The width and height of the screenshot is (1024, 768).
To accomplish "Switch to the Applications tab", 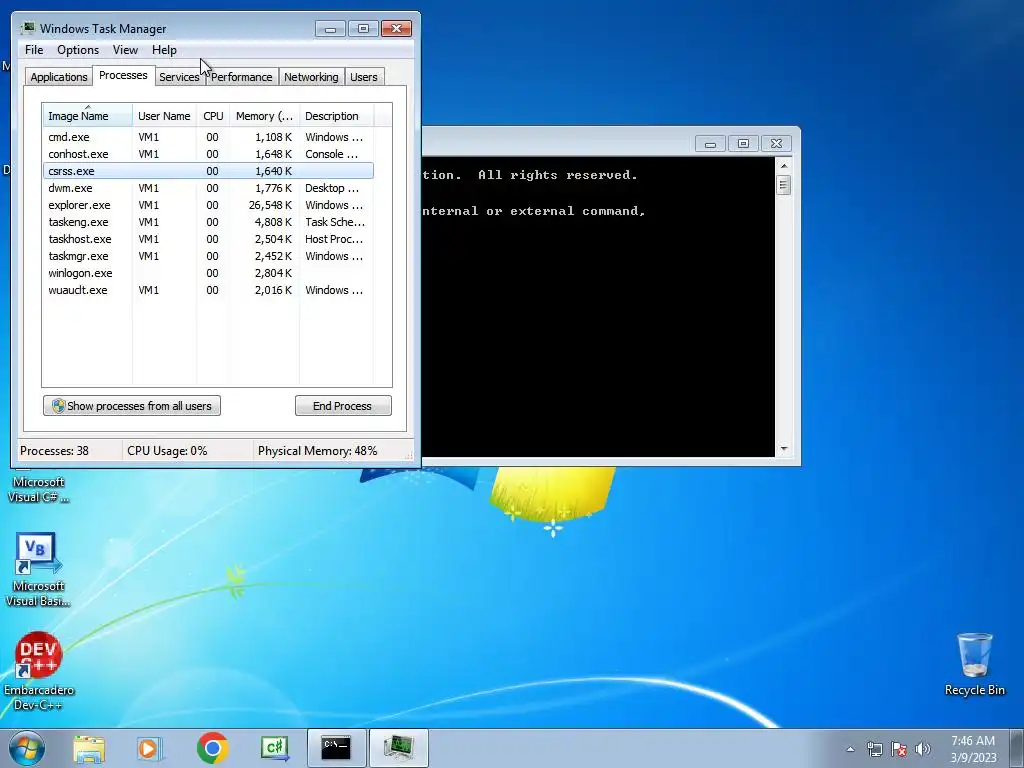I will click(59, 77).
